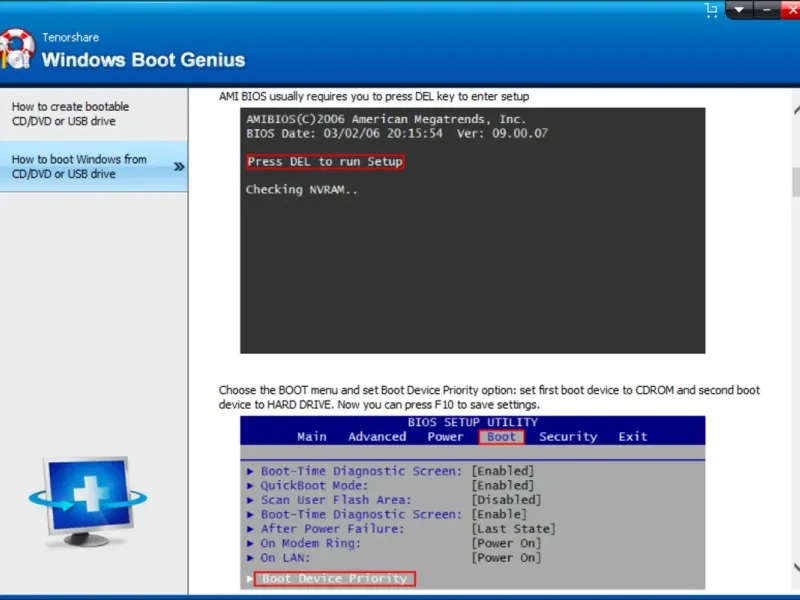Image resolution: width=800 pixels, height=600 pixels.
Task: Click the '[Power On]' value beside On LAN
Action: tap(506, 558)
